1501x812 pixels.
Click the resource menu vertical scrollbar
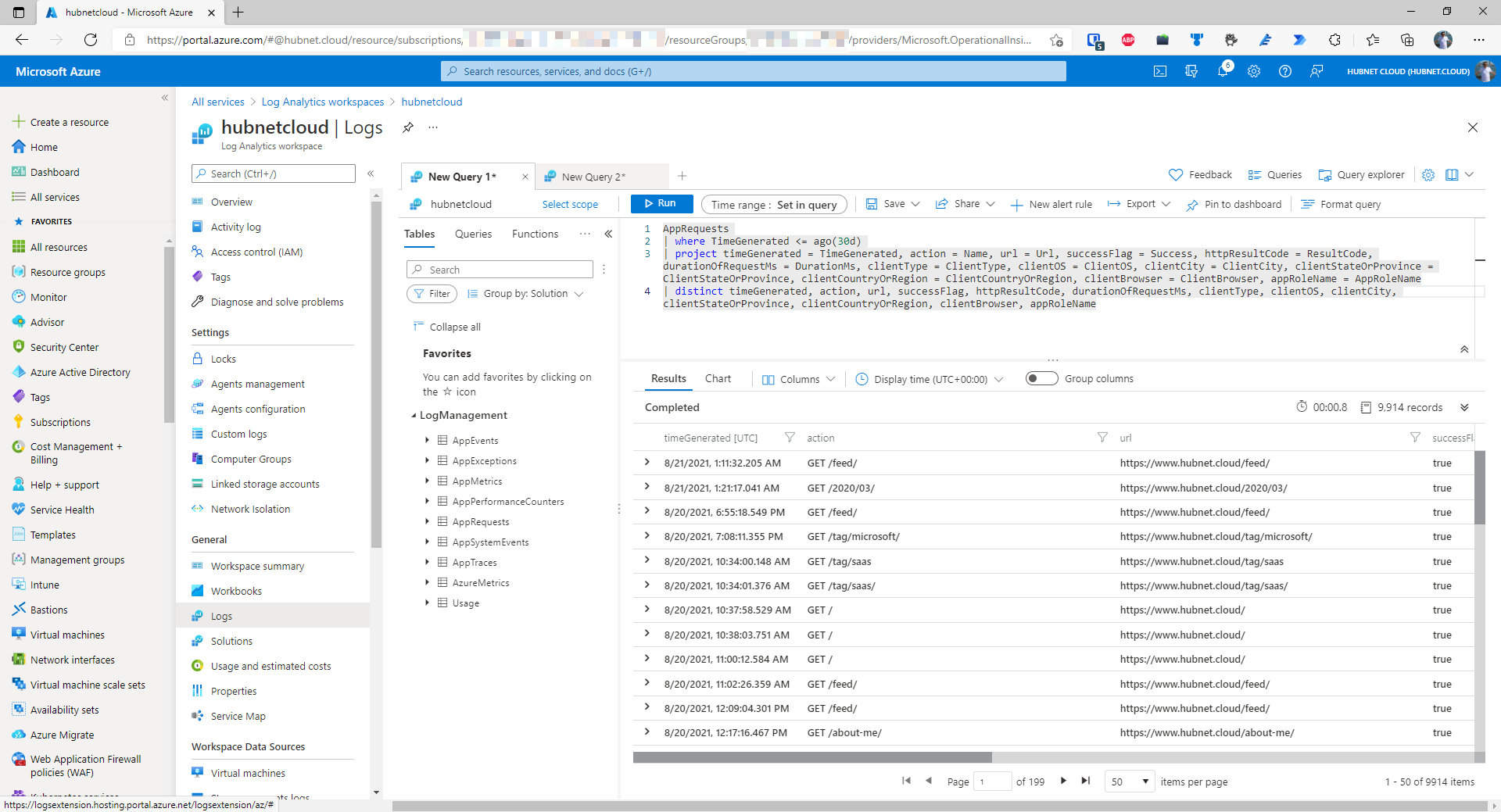tap(376, 374)
